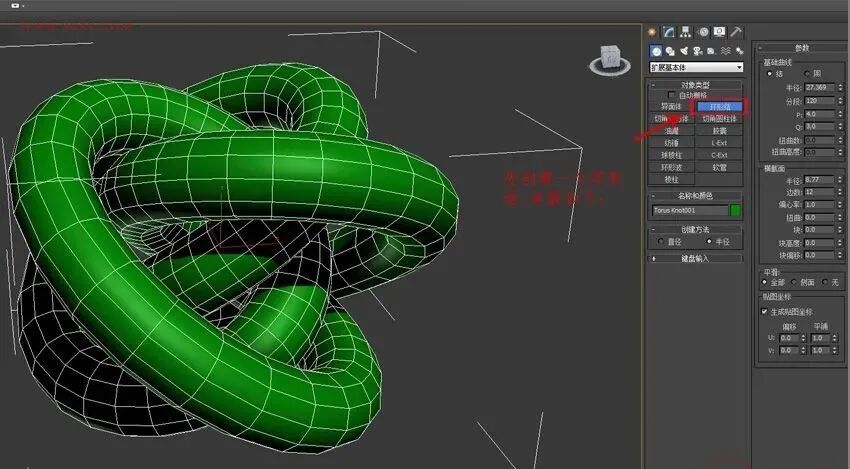Expand the 键盘输入 rollout
The image size is (850, 469).
(695, 259)
